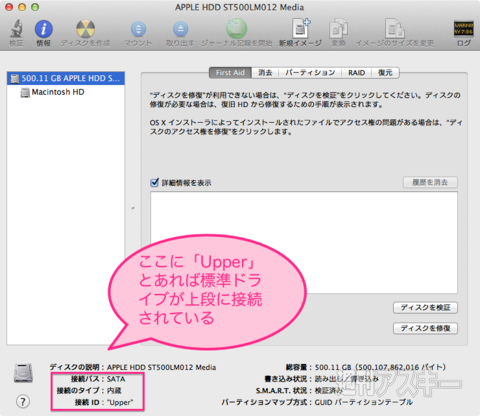Create a New Image (新規イメージ) icon
The height and width of the screenshot is (416, 480).
pos(301,28)
